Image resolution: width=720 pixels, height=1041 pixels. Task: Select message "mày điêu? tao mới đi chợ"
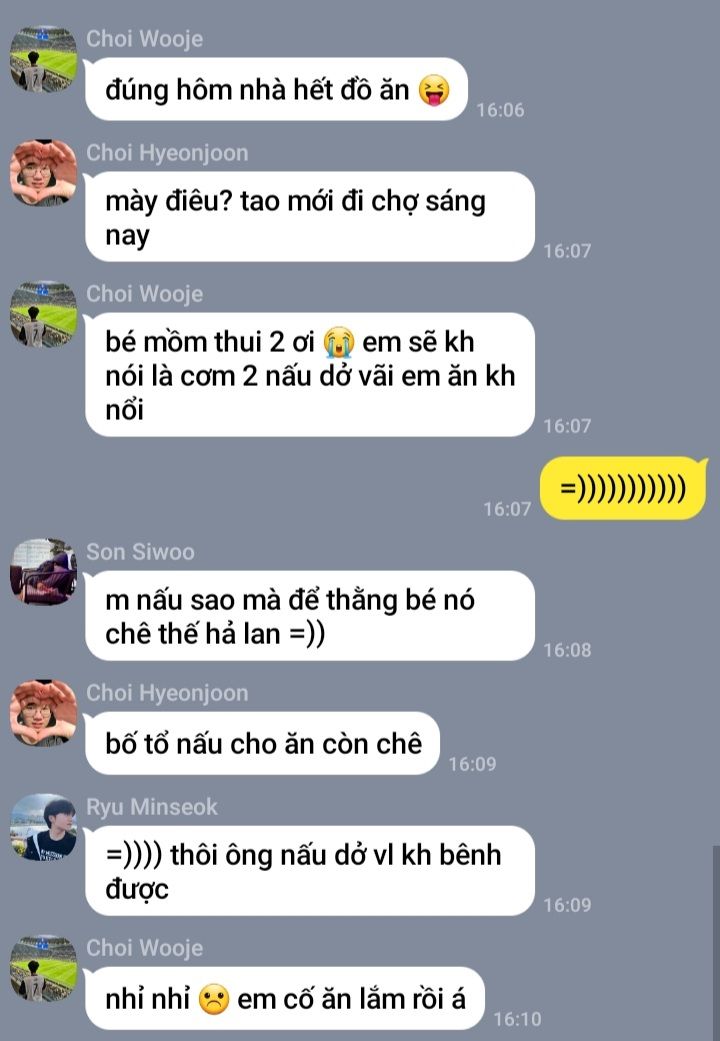pos(310,217)
